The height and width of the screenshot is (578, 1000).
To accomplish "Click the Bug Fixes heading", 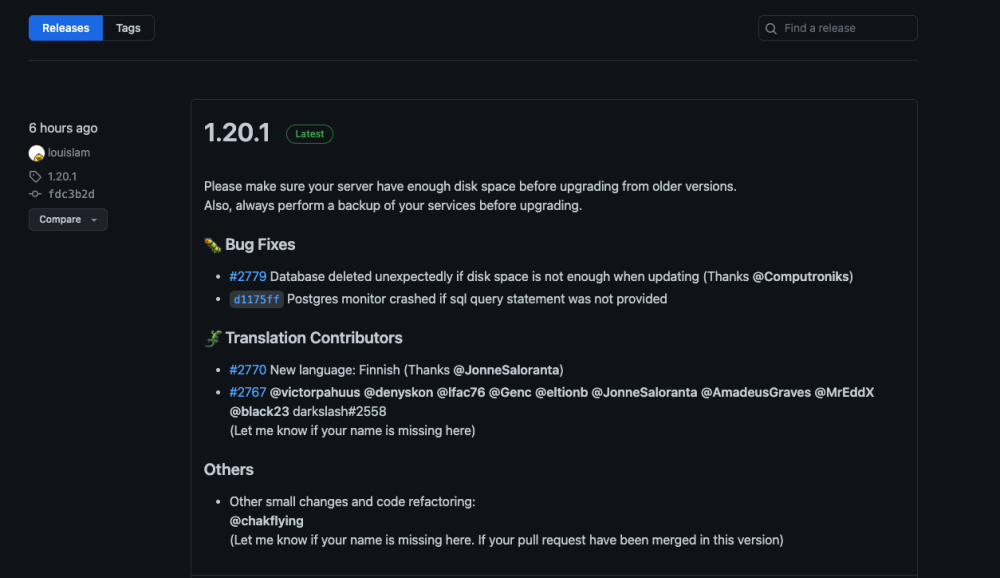I will click(260, 244).
